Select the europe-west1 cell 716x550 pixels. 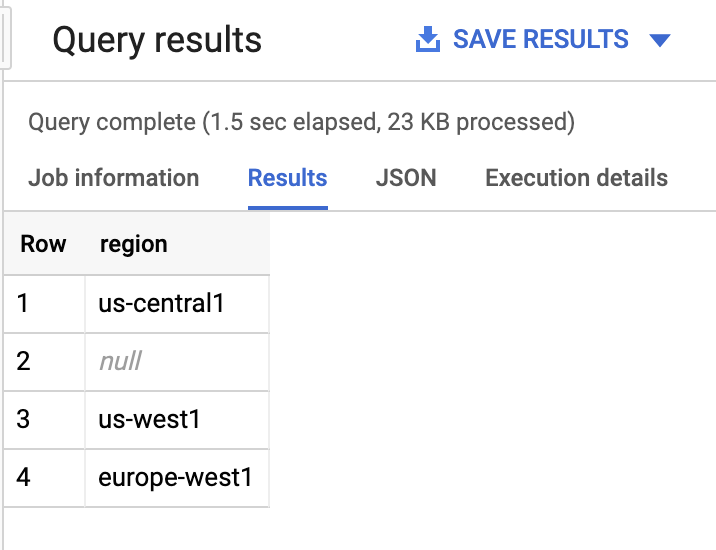click(x=177, y=478)
